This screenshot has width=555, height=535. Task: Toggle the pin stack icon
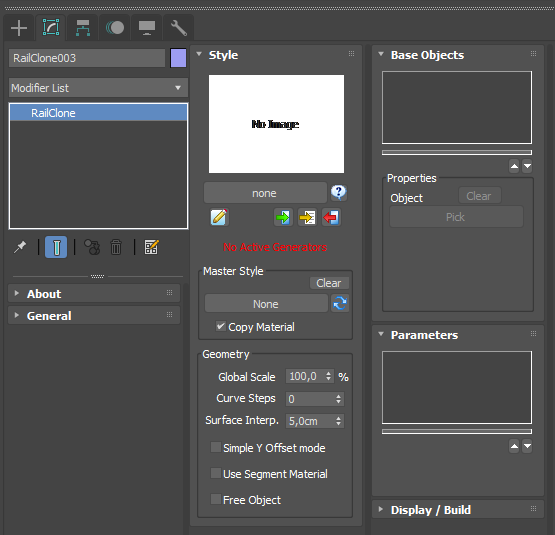[x=20, y=247]
